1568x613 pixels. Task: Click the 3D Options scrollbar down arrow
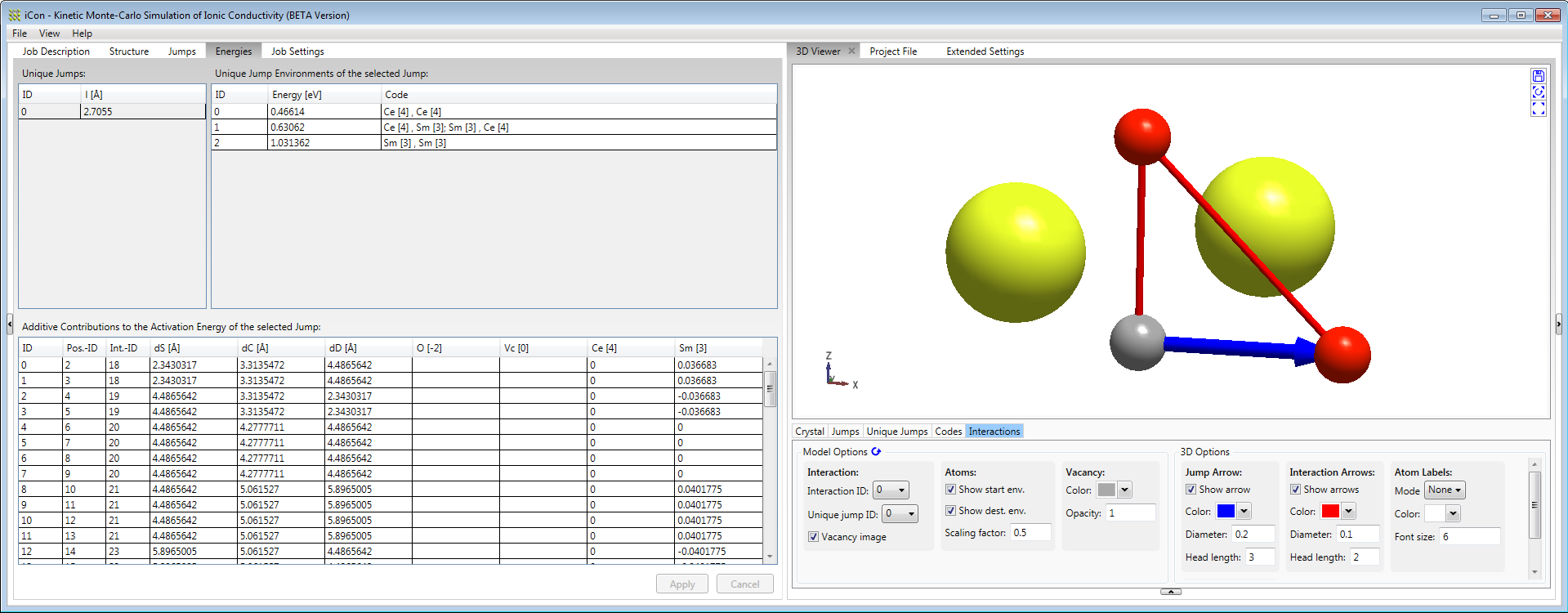(1534, 572)
